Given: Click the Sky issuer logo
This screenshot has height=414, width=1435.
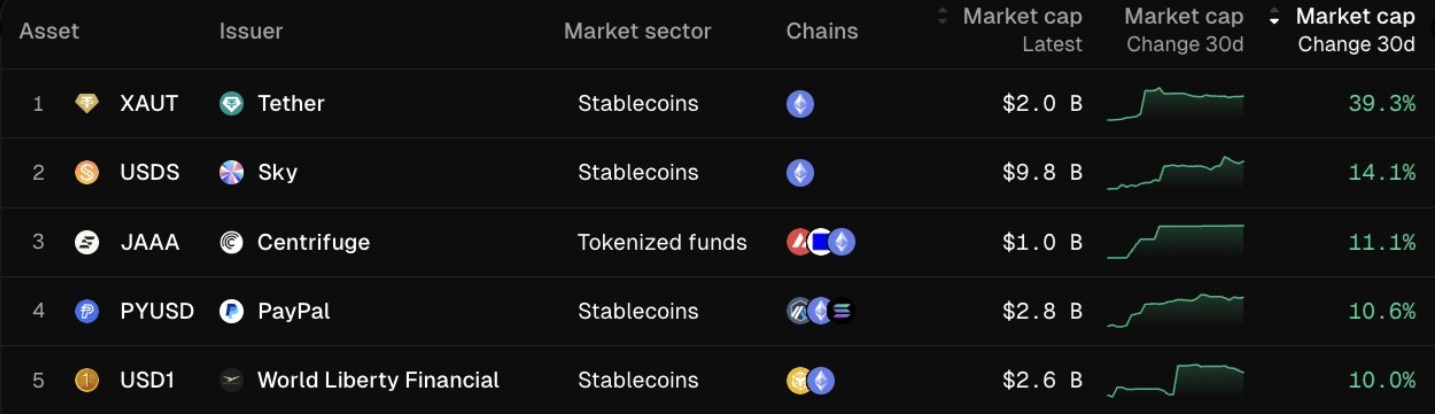Looking at the screenshot, I should pos(231,173).
